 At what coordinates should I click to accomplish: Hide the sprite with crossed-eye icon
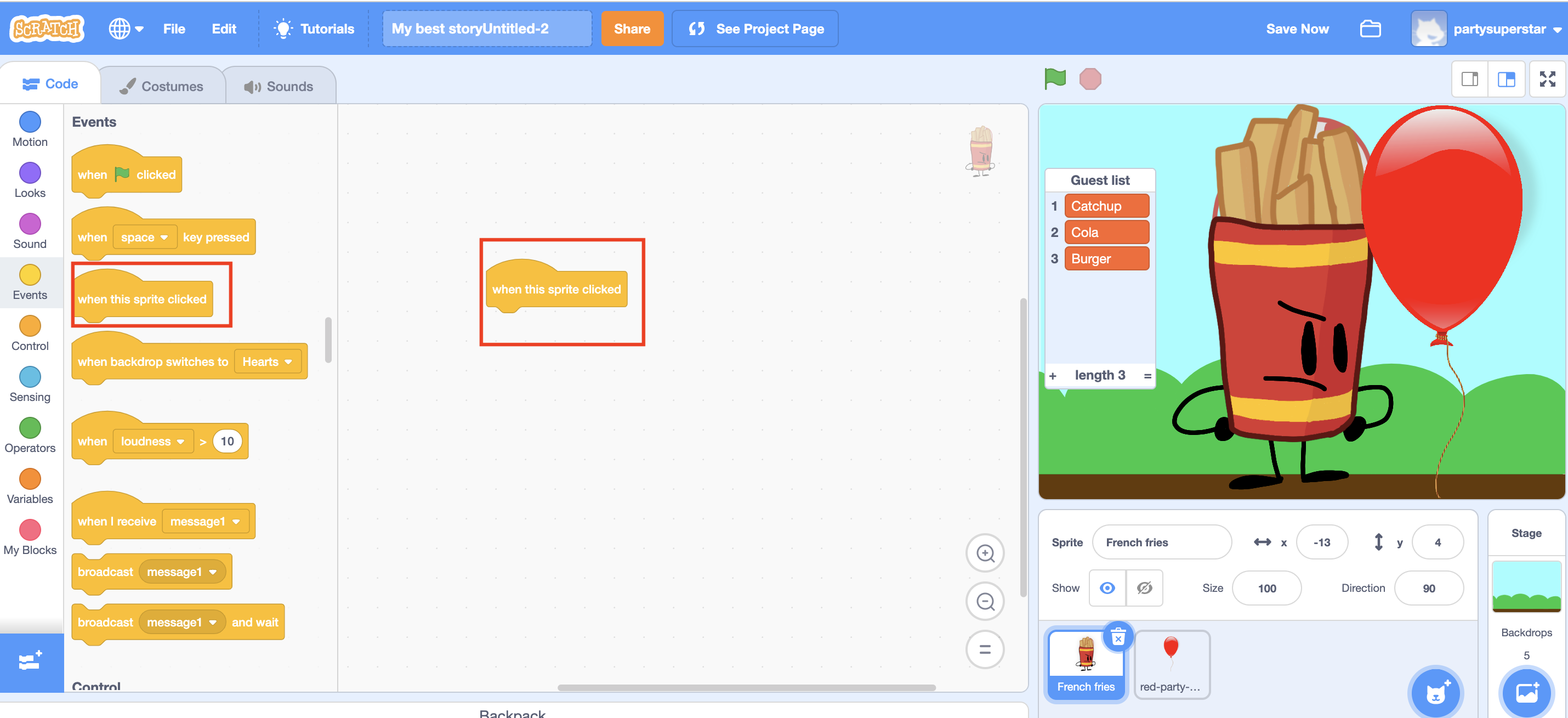pyautogui.click(x=1144, y=587)
